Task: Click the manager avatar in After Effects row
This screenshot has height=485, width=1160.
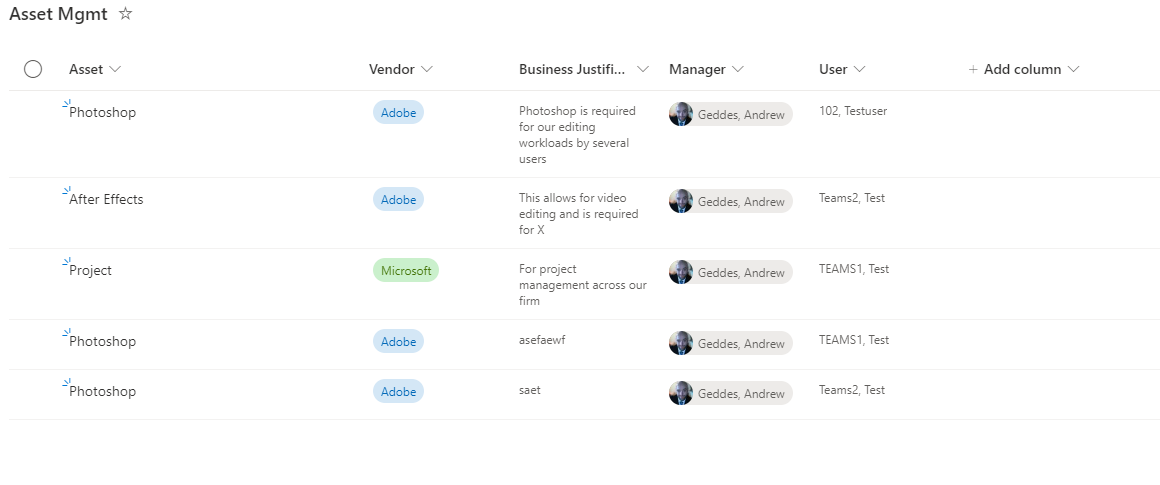Action: tap(681, 201)
